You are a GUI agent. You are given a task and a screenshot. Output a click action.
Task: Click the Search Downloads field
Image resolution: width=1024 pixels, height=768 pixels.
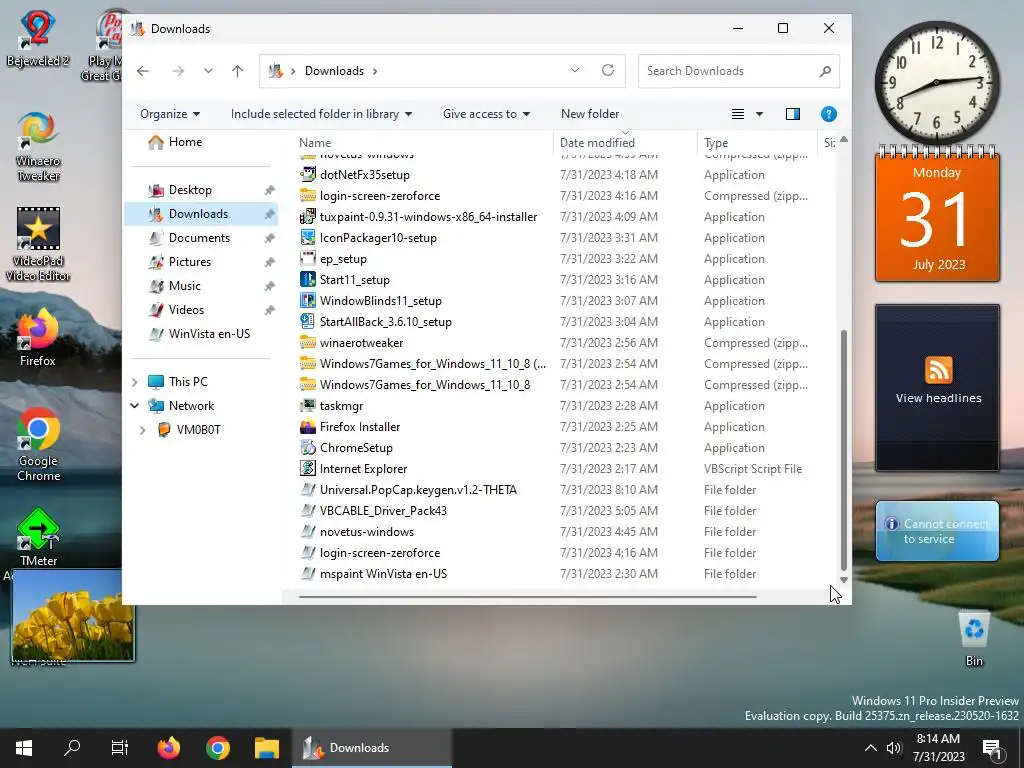click(x=739, y=71)
